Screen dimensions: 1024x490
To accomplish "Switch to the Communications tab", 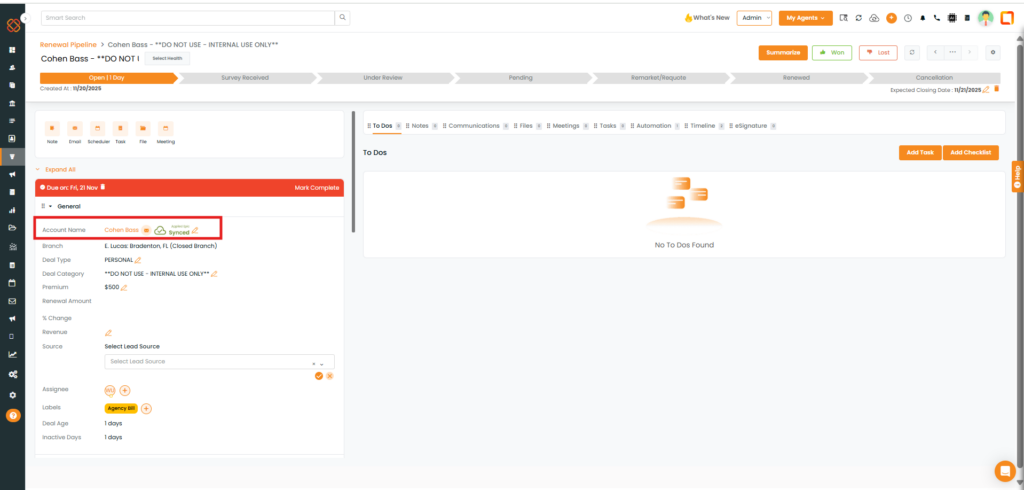I will pos(473,126).
